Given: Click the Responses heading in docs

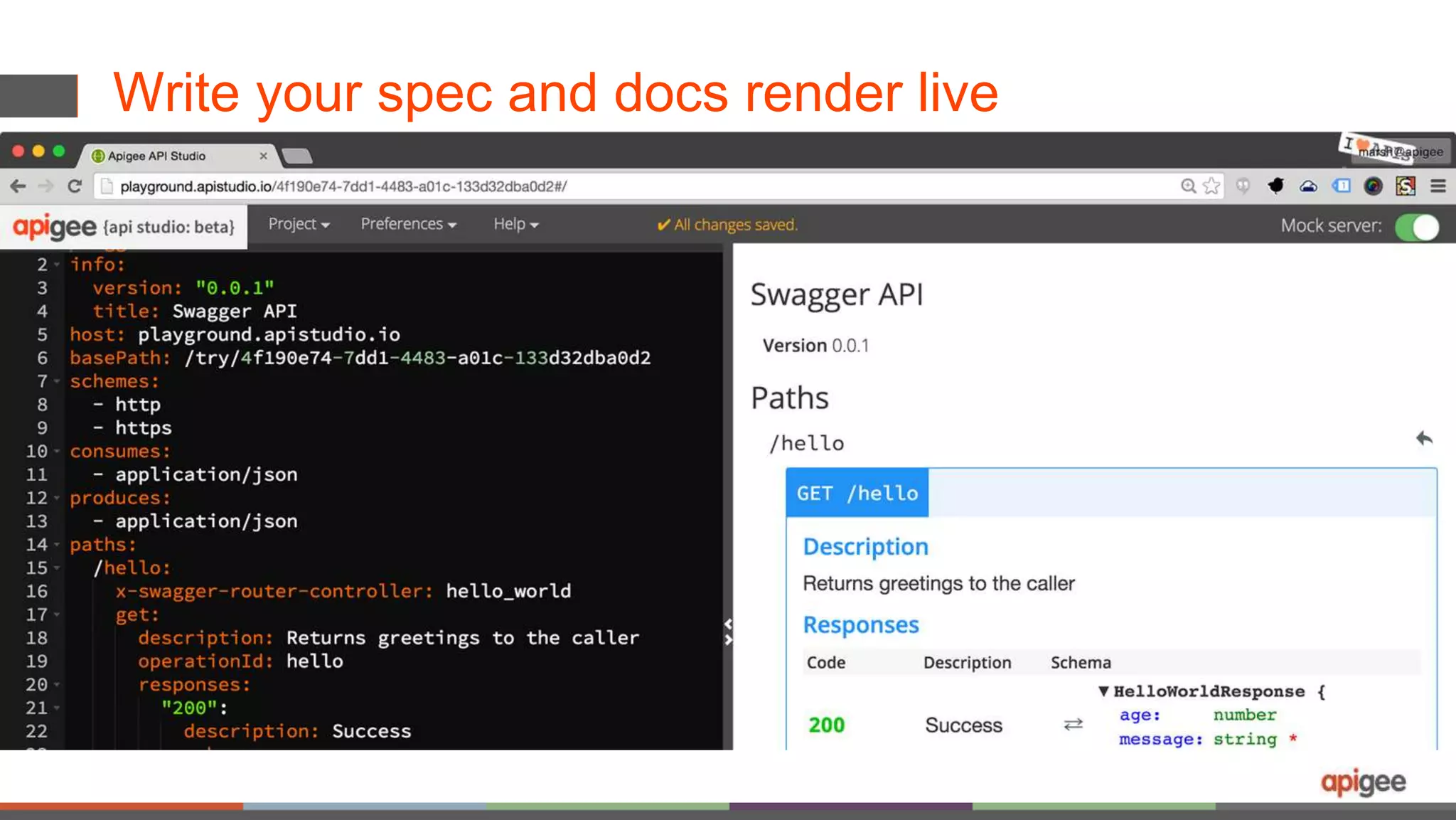Looking at the screenshot, I should click(x=861, y=624).
